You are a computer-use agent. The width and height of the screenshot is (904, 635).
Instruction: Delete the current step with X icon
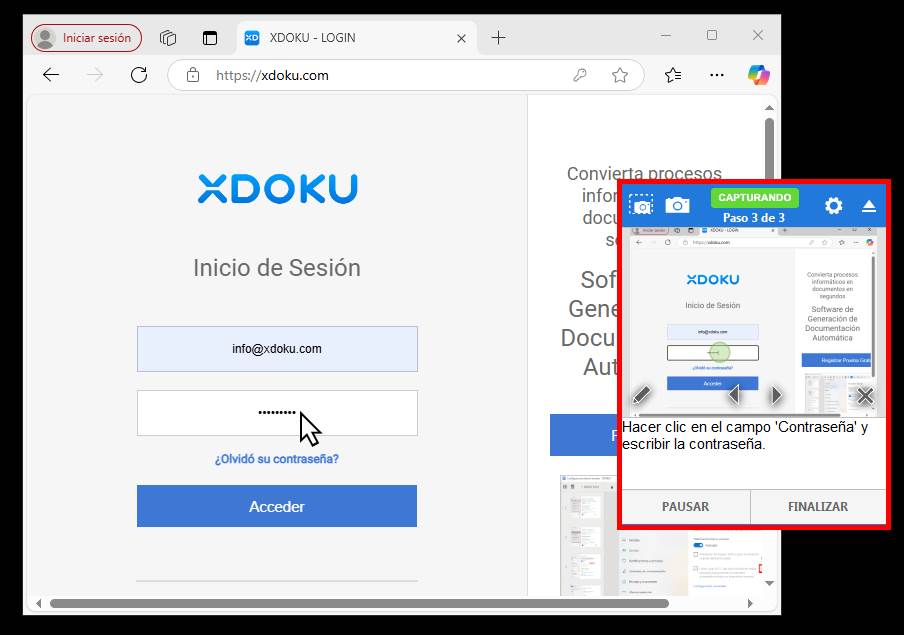click(x=865, y=396)
